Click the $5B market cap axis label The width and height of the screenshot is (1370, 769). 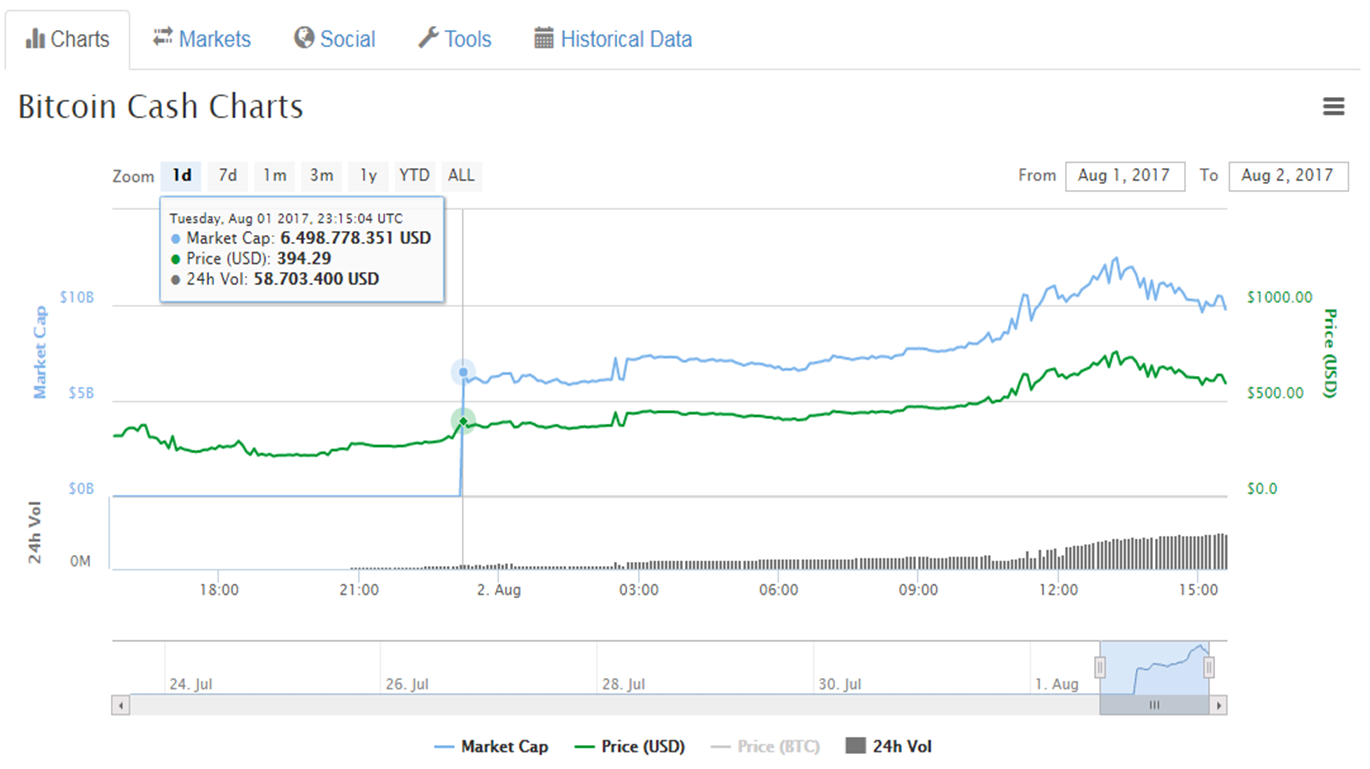83,393
